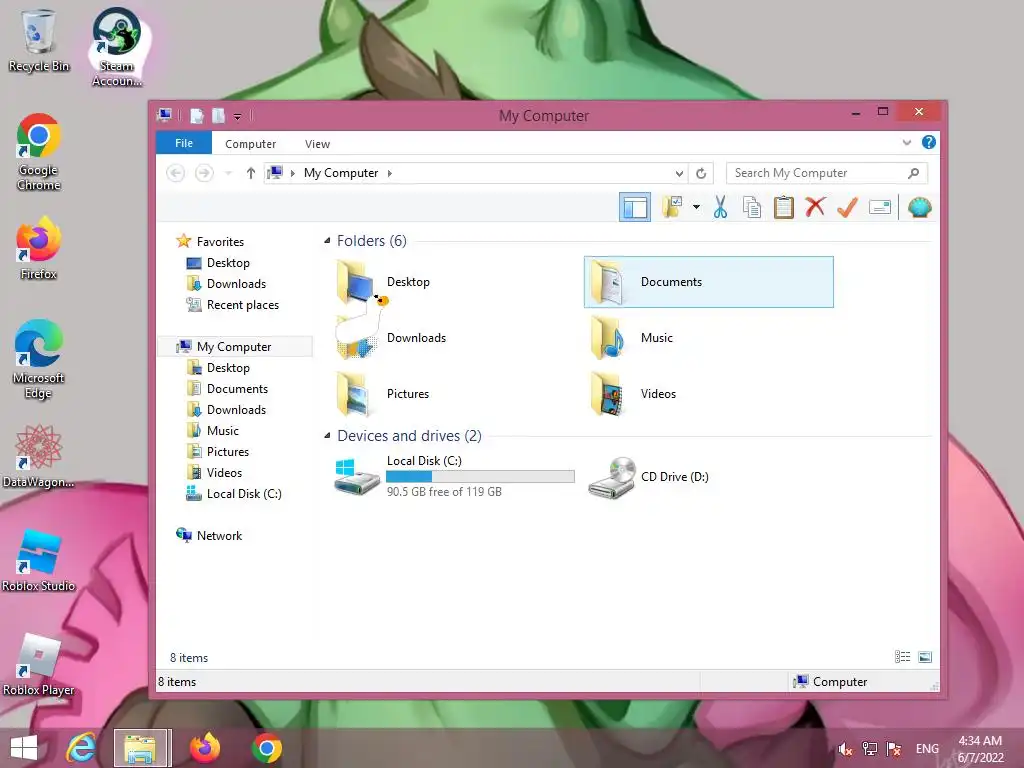Screen dimensions: 1024x768
Task: Open the recent locations dropdown arrow
Action: pos(228,173)
